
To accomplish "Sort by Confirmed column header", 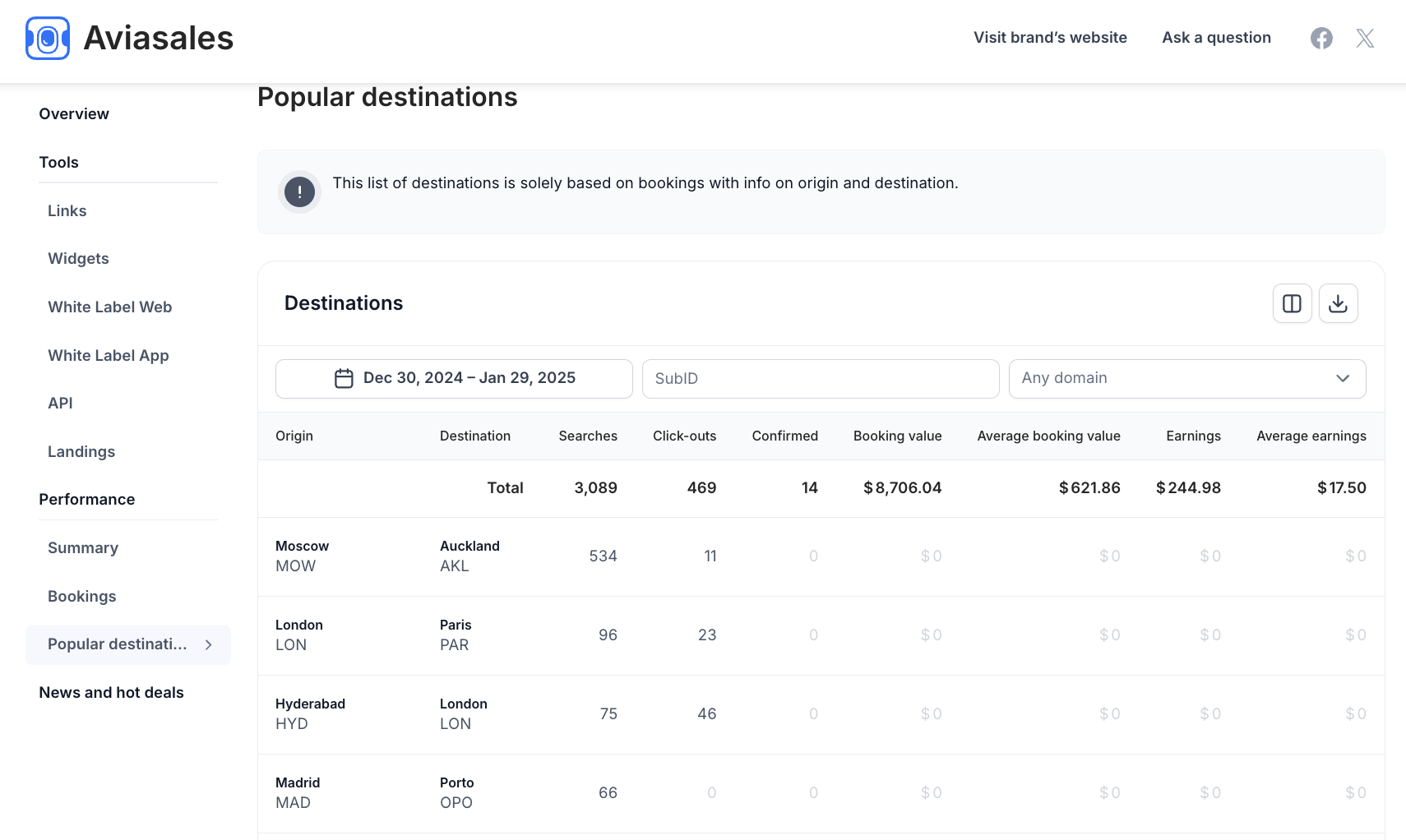I will (x=784, y=436).
